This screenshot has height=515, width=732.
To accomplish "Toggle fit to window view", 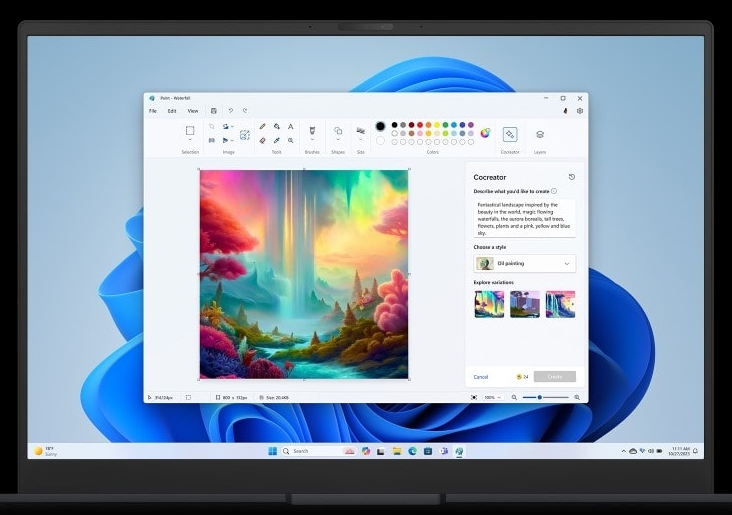I will (x=474, y=397).
